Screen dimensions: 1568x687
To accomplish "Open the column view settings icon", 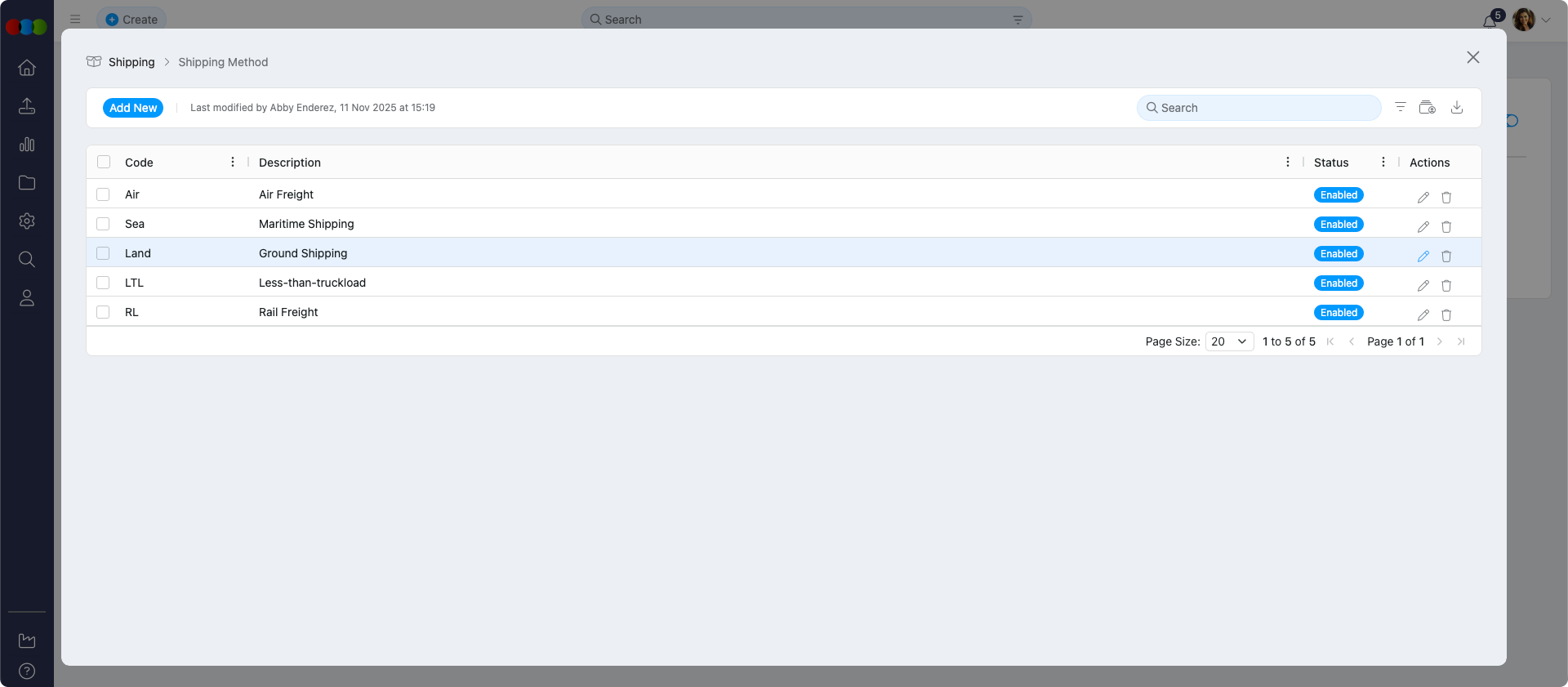I will (x=1427, y=107).
